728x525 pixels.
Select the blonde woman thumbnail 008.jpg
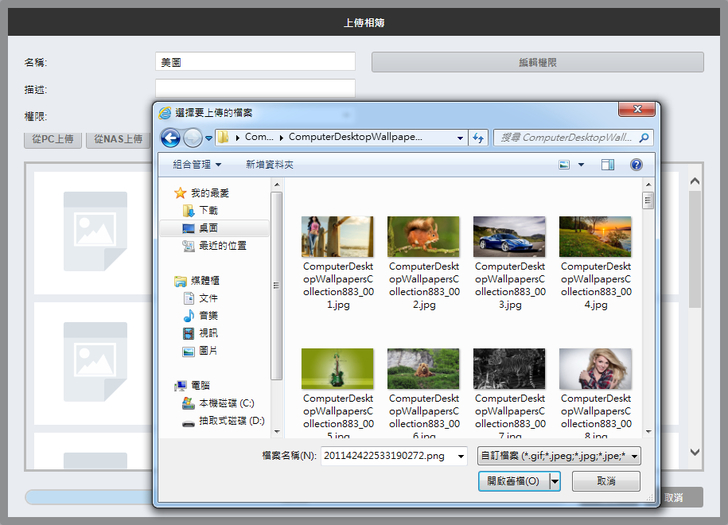click(595, 369)
